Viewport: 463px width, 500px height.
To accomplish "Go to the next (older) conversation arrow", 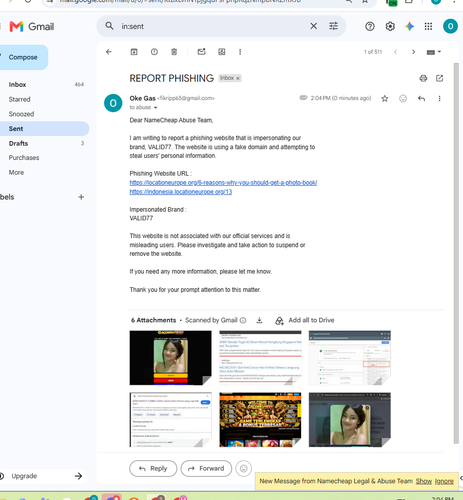I will tap(413, 52).
